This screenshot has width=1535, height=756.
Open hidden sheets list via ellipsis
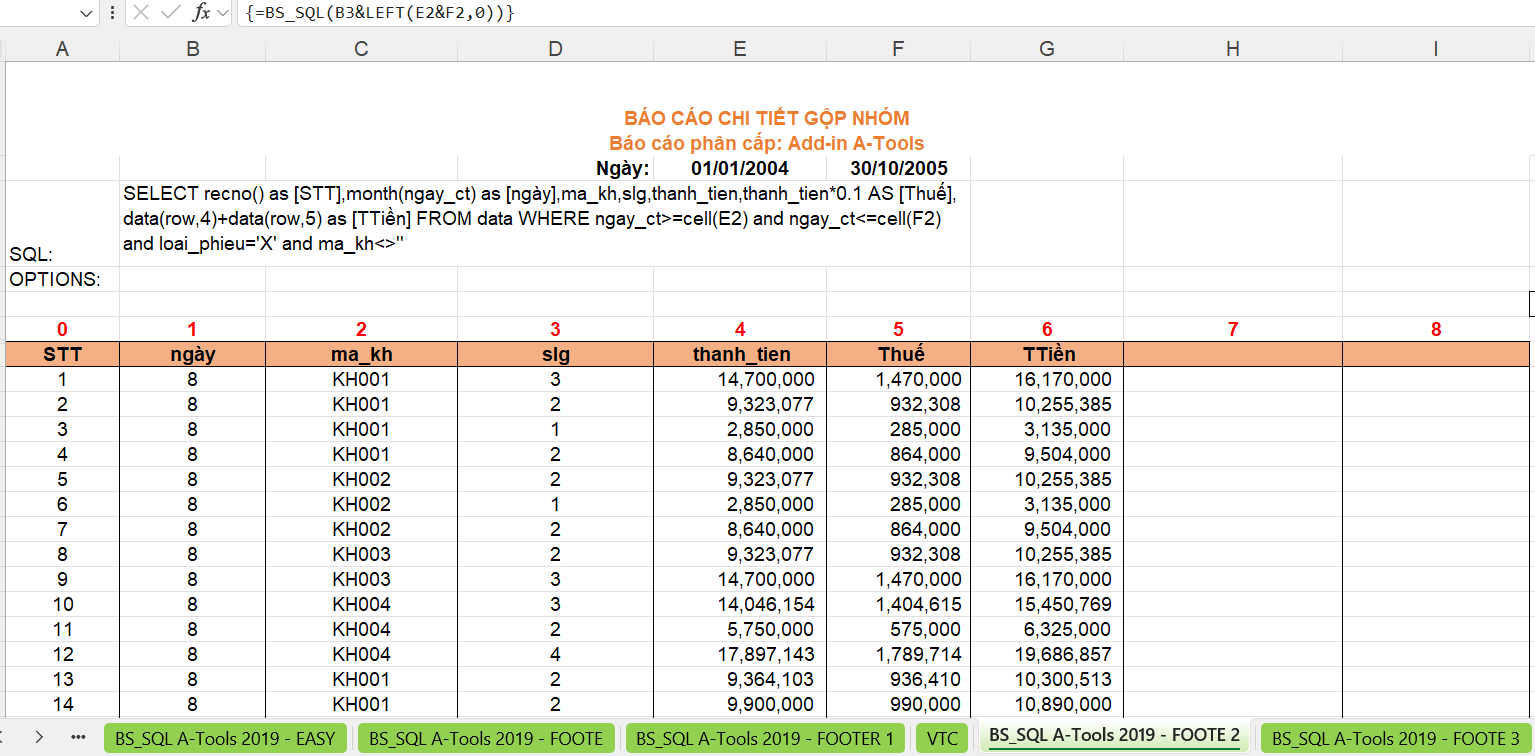pos(78,737)
